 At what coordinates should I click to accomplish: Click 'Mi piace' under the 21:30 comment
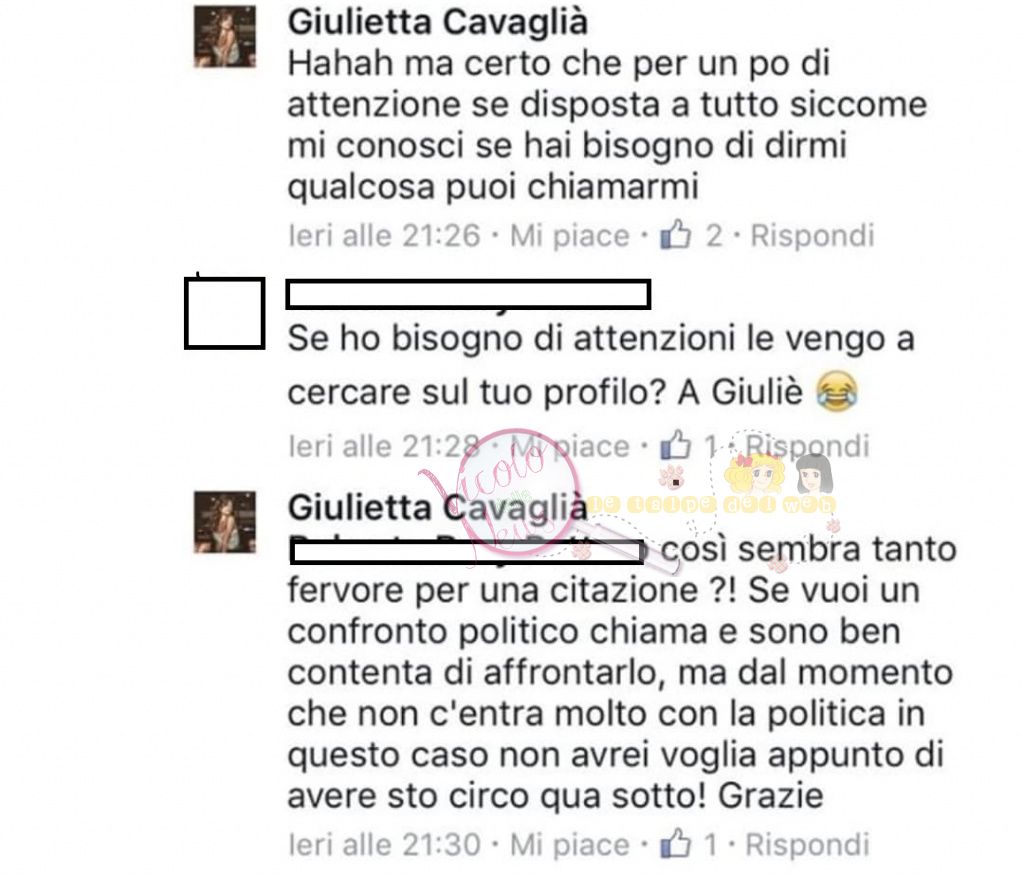pos(569,845)
